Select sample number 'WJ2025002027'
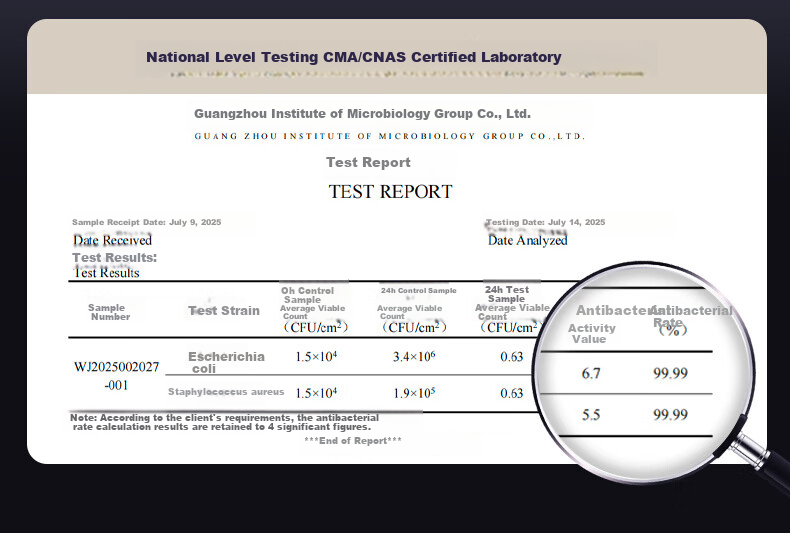Viewport: 790px width, 533px height. pyautogui.click(x=116, y=367)
